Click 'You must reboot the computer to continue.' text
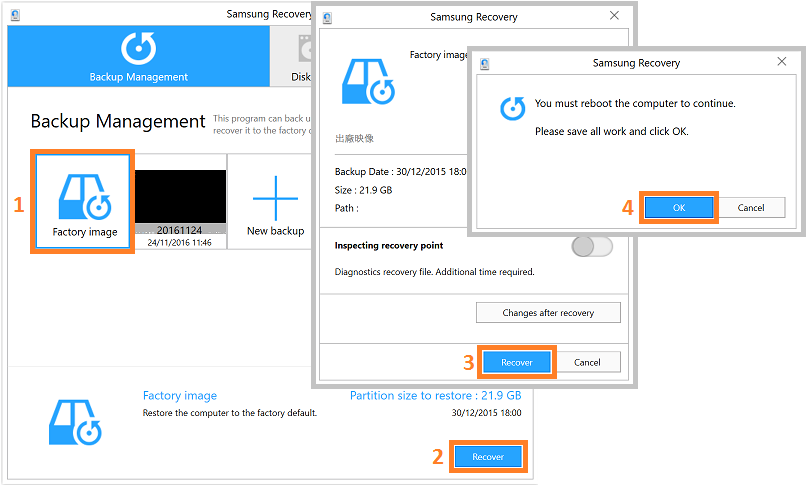 tap(635, 103)
